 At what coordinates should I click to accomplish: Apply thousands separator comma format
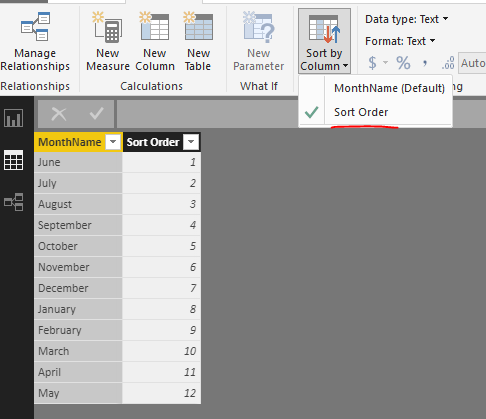(x=425, y=63)
